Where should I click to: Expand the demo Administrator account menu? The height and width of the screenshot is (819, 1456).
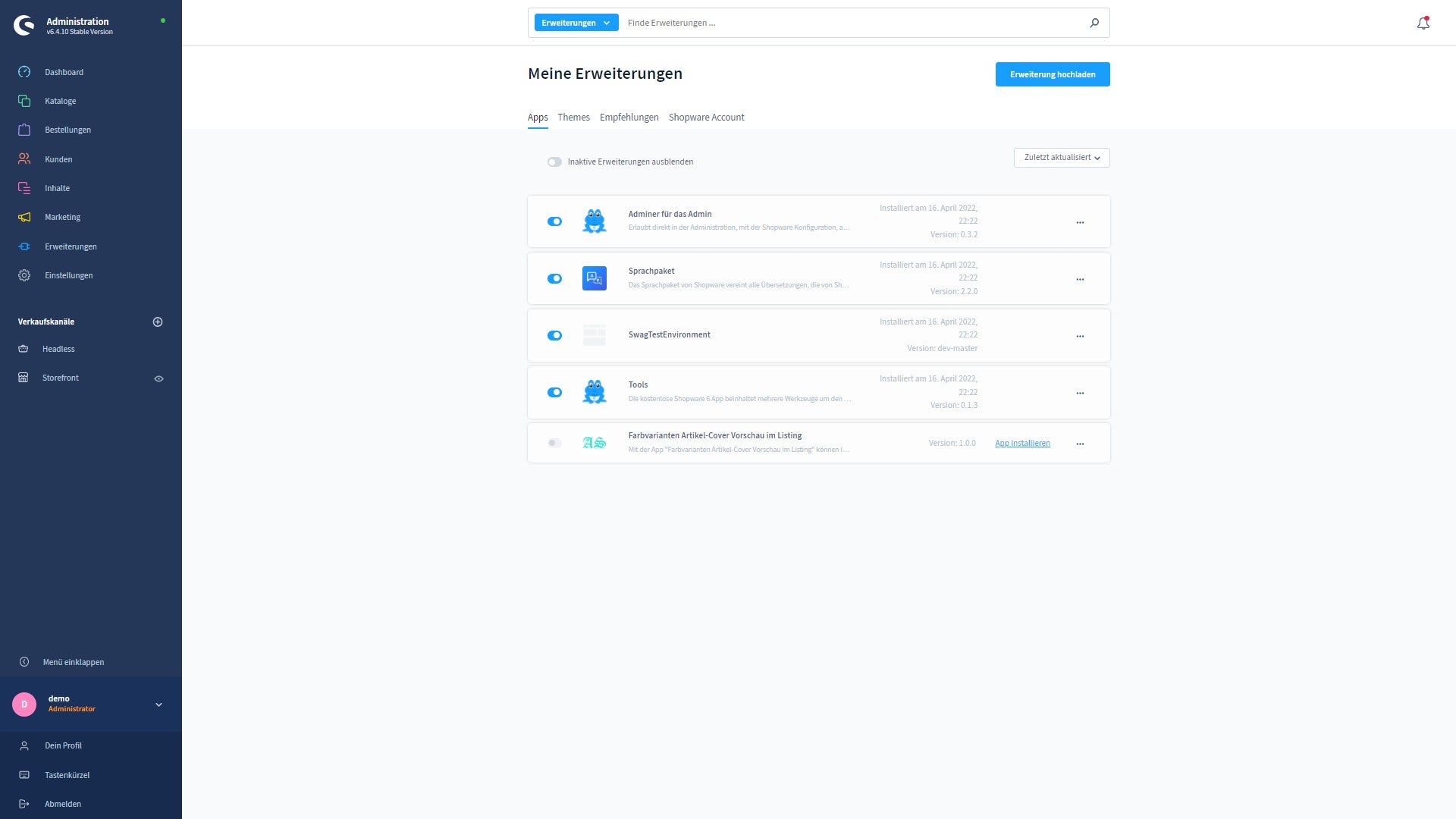coord(158,704)
